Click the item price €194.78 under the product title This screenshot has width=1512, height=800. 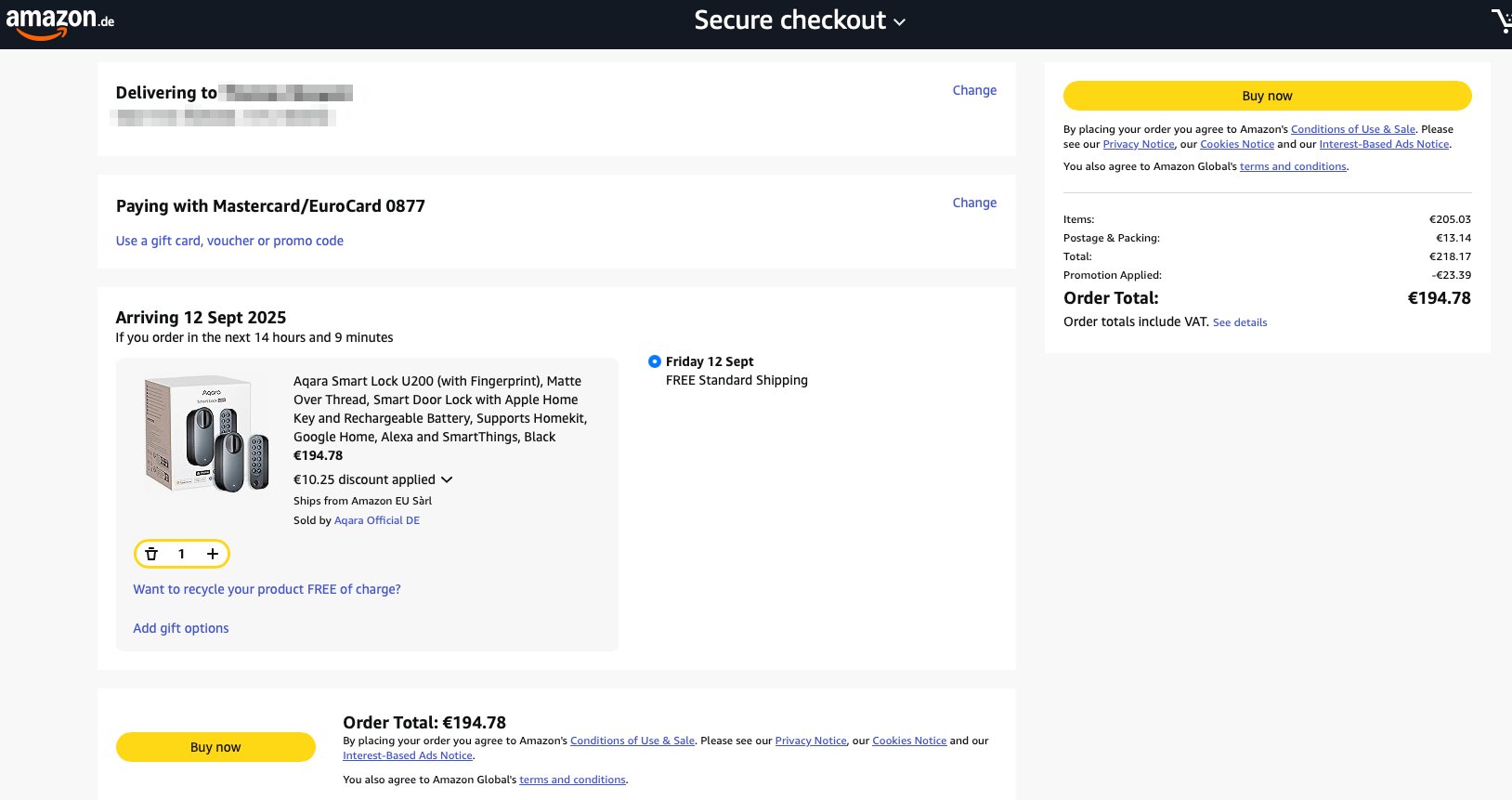(318, 455)
